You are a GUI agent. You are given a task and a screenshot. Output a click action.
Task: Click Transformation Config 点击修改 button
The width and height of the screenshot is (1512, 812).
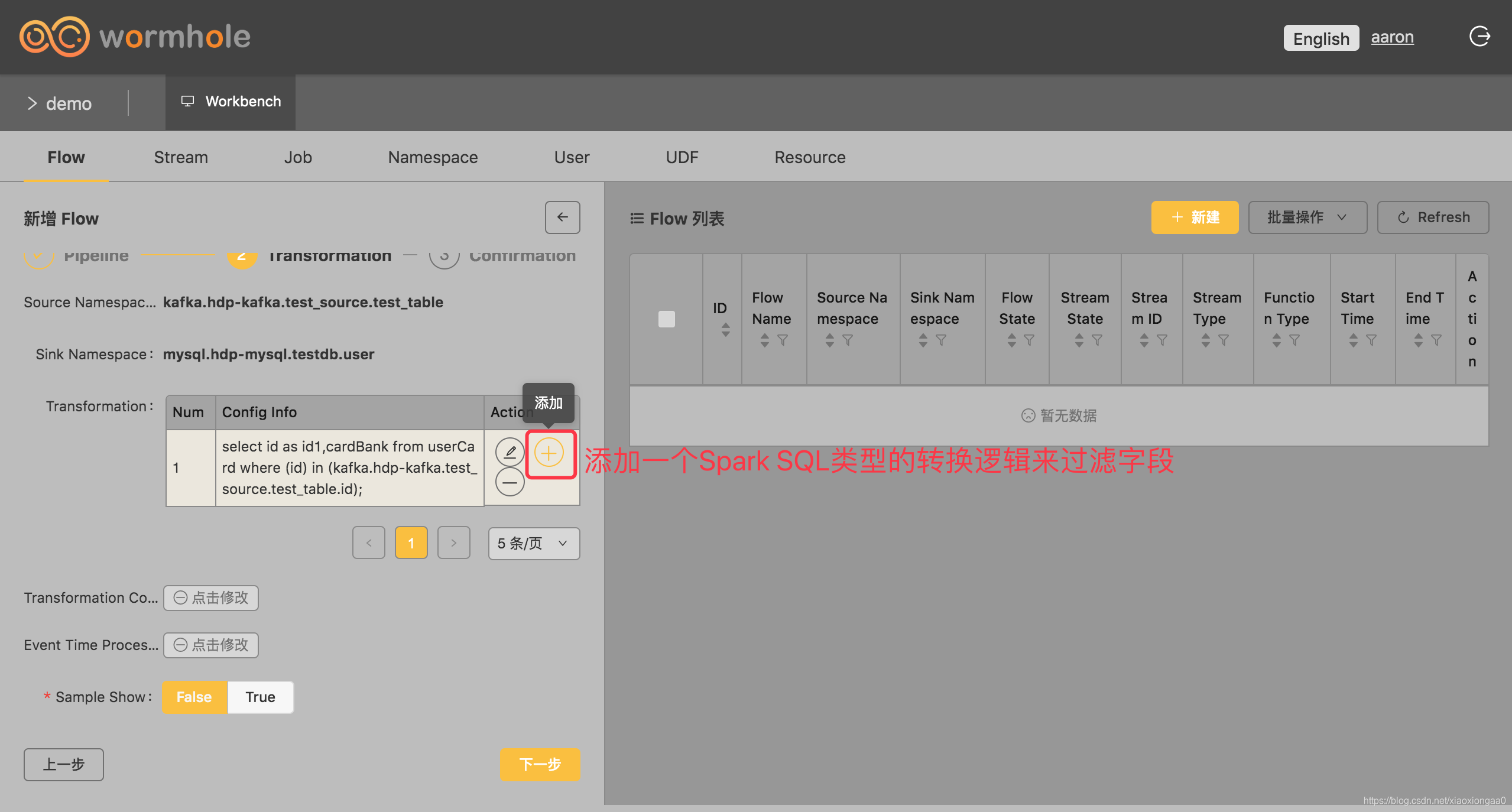coord(211,598)
